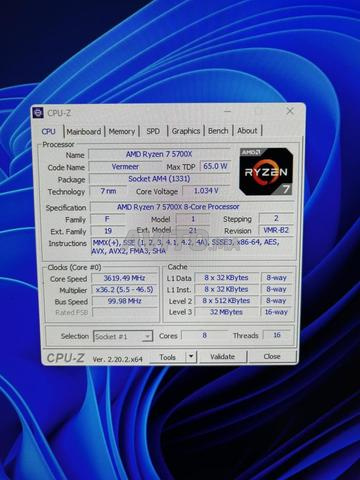Click Package value Socket AM4 (1331)
This screenshot has height=480, width=360.
[x=159, y=179]
